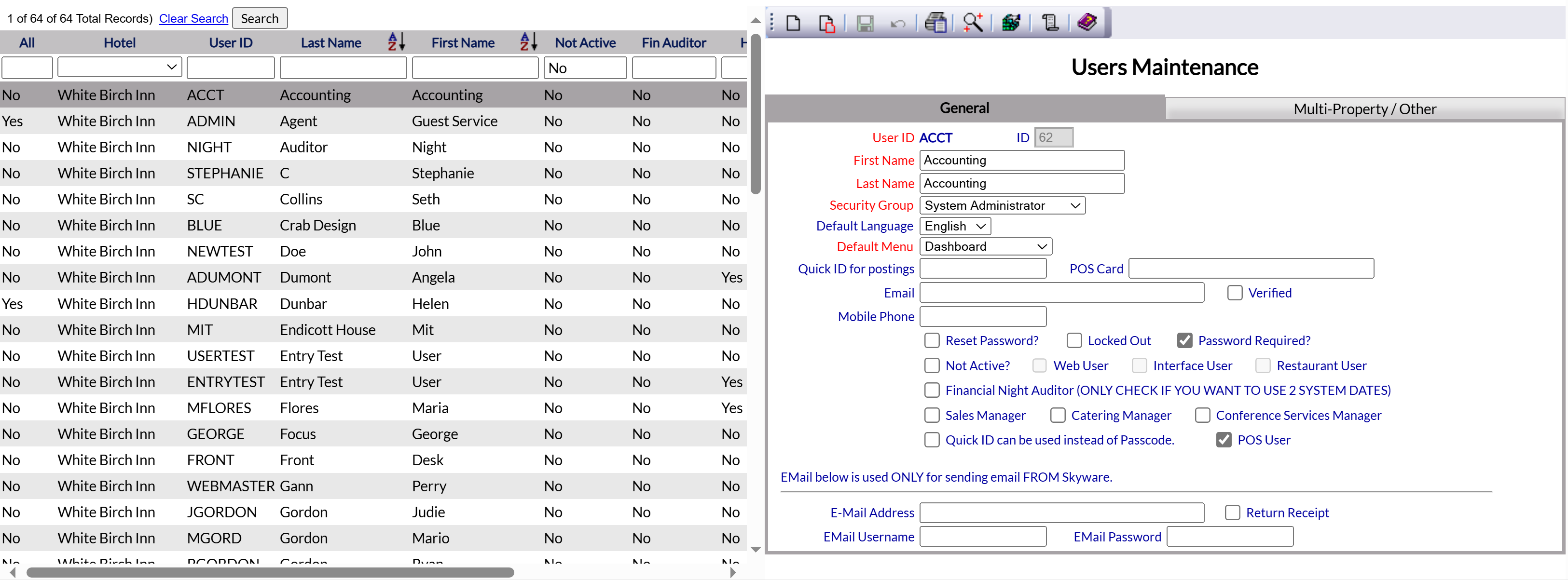Click the Clear Search link
The image size is (1568, 580).
coord(193,18)
